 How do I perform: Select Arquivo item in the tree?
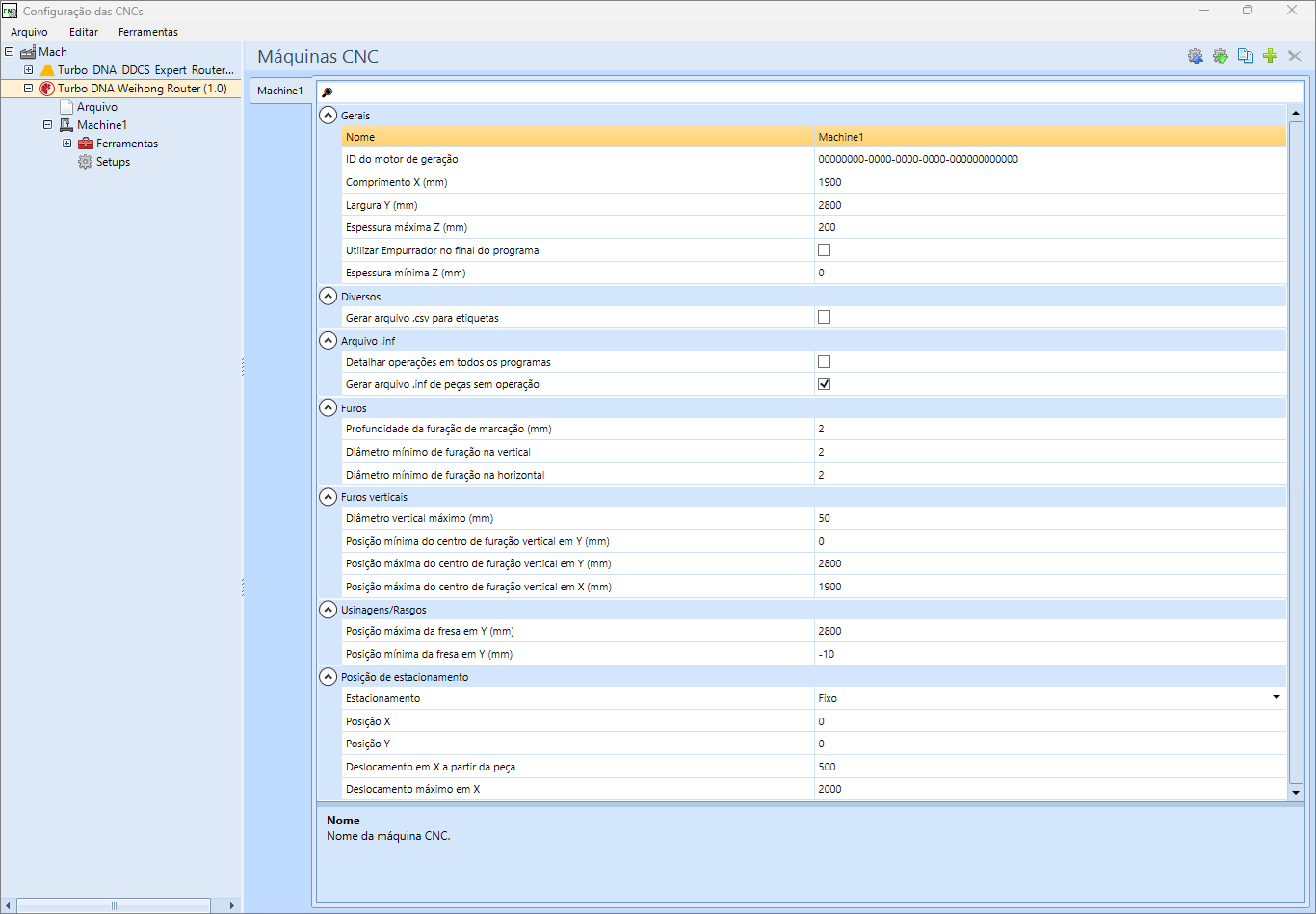click(96, 107)
